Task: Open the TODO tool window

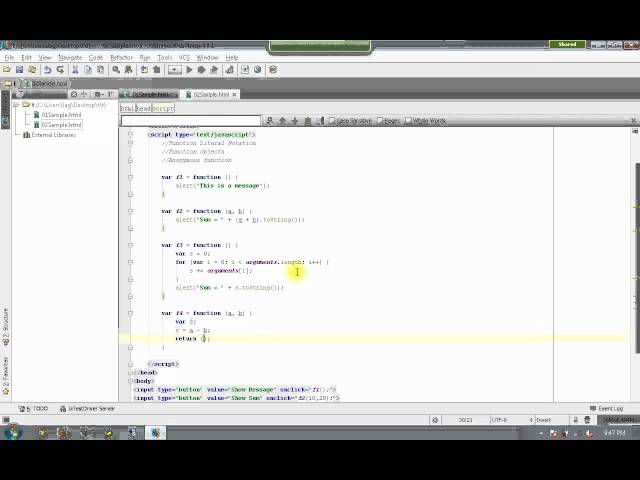Action: 33,408
